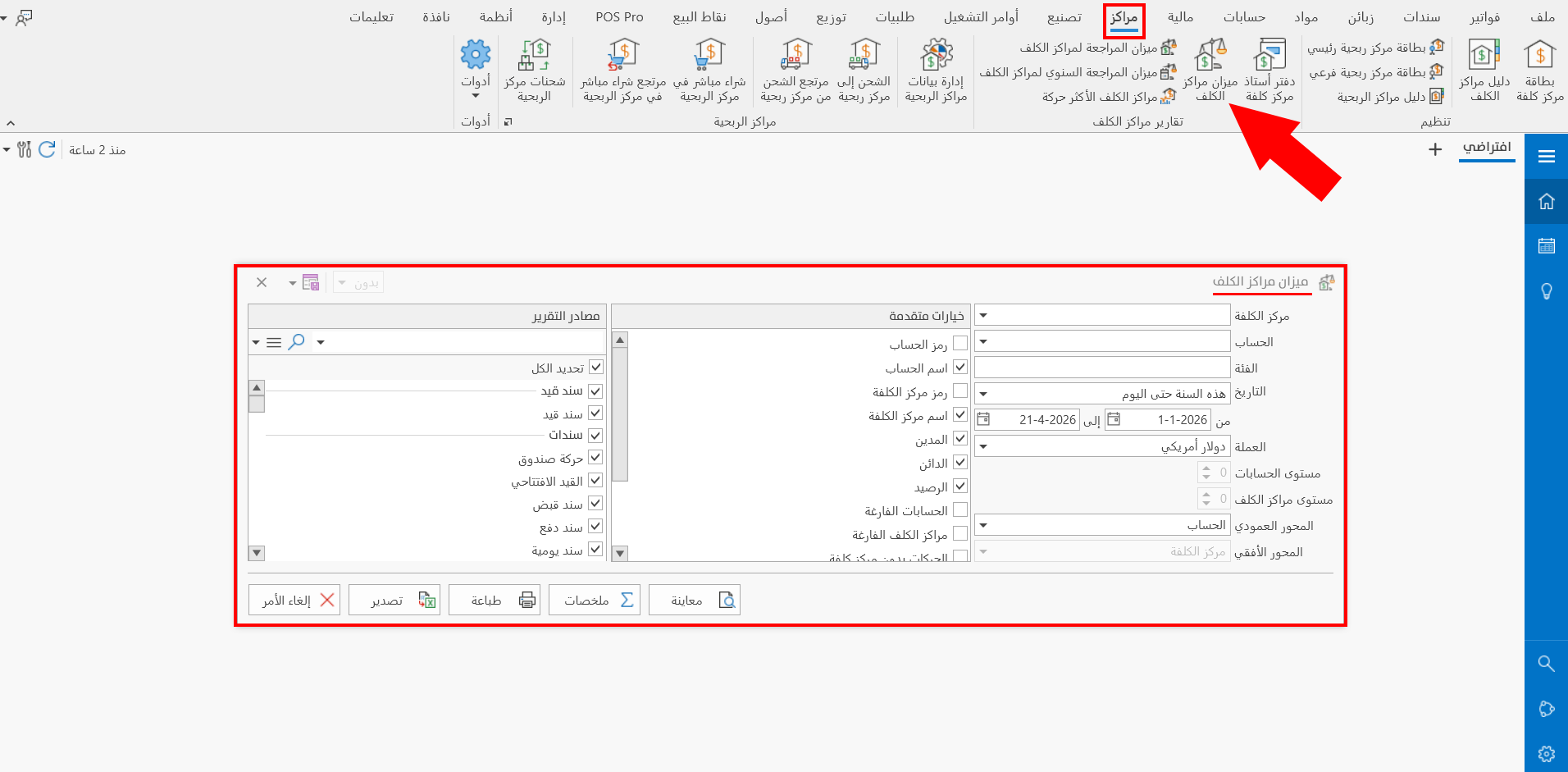1568x772 pixels.
Task: Open إدارة بيانات مراكز الربحية
Action: 936,71
